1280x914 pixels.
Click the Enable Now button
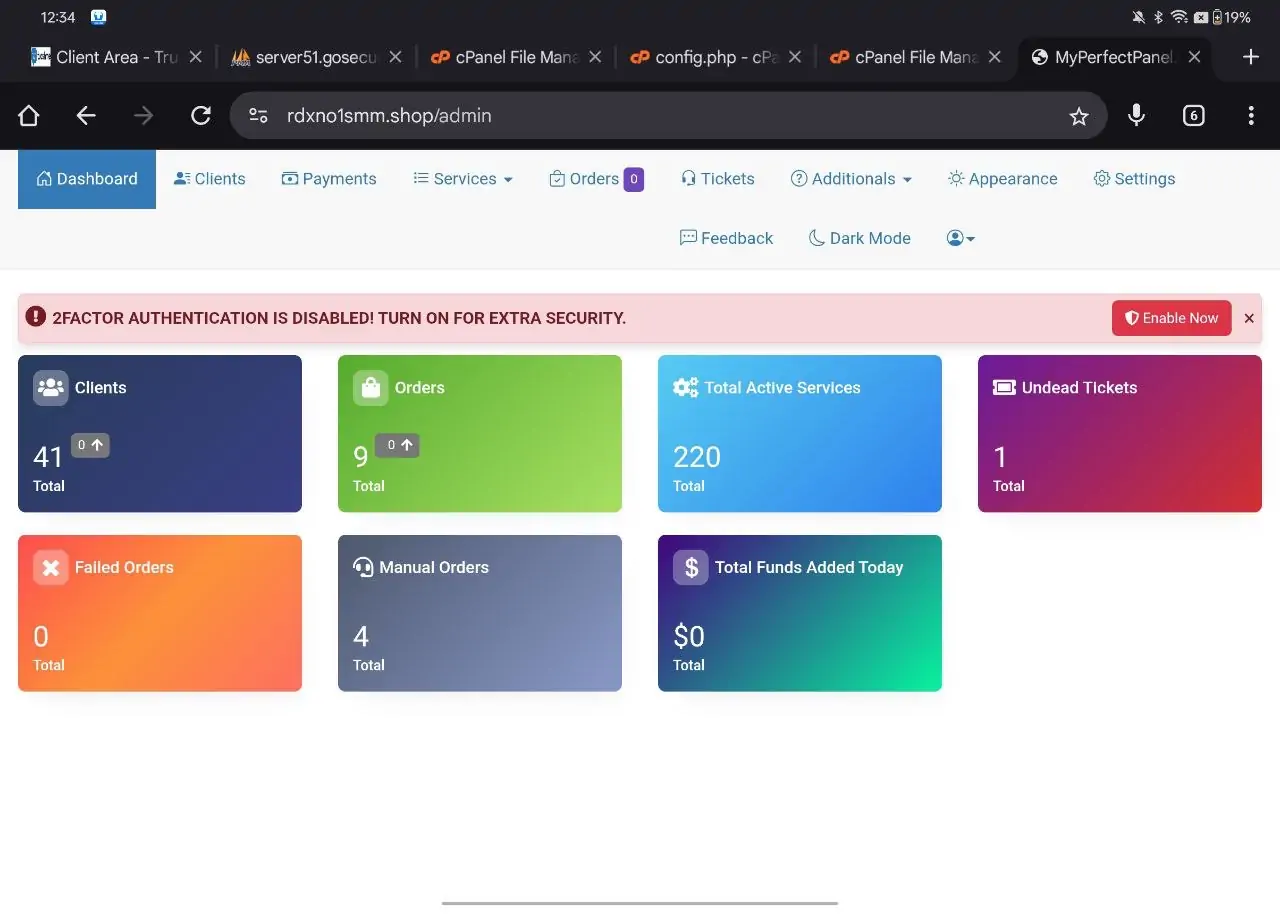tap(1171, 318)
